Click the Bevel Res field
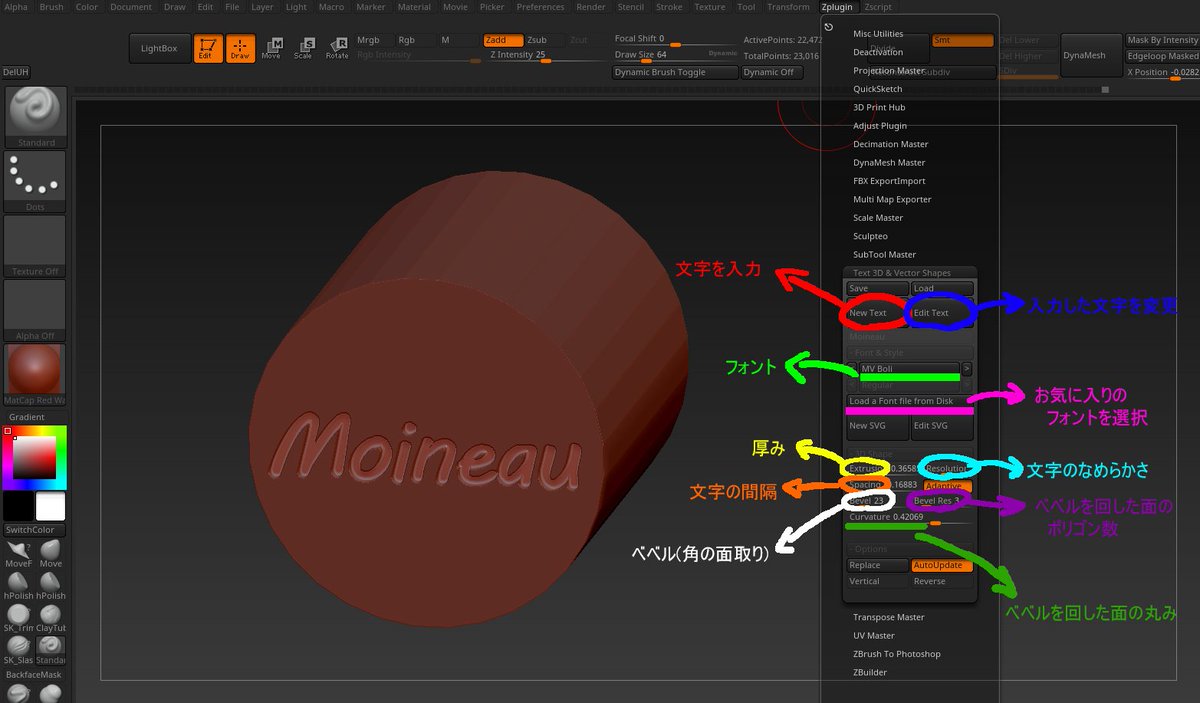Screen dimensions: 1200x703 click(940, 501)
